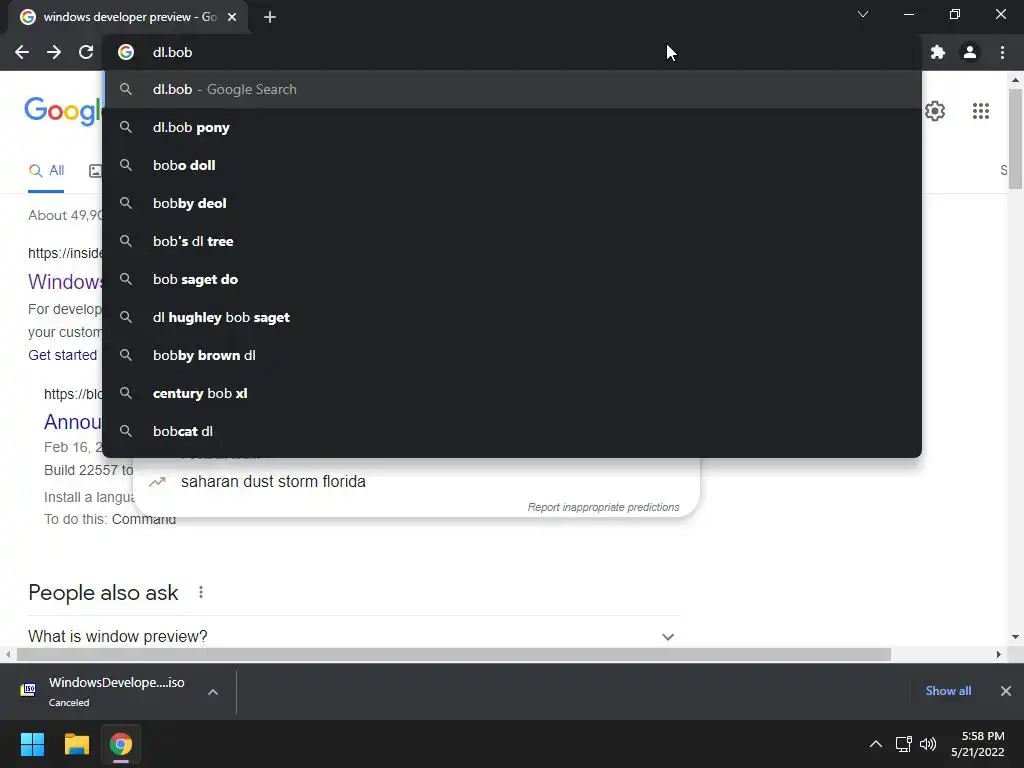Image resolution: width=1024 pixels, height=768 pixels.
Task: Click the Google icon in address bar
Action: 126,52
